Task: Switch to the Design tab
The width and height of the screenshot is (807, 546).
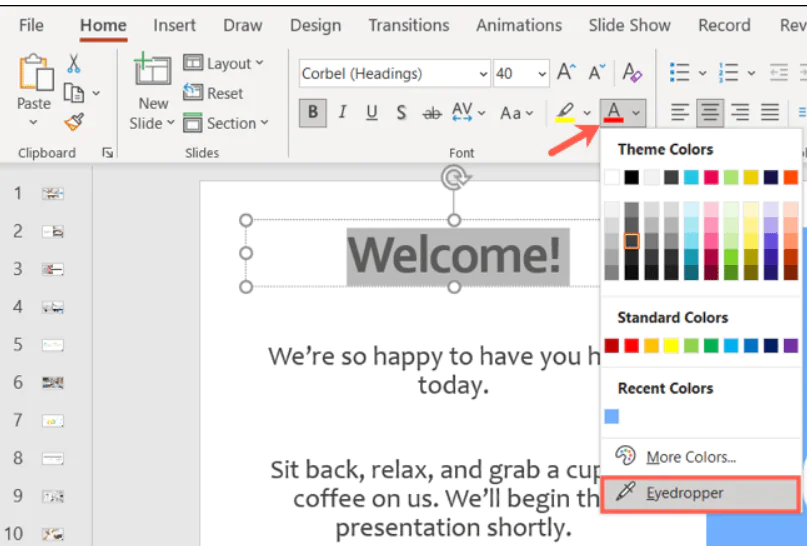Action: [315, 25]
